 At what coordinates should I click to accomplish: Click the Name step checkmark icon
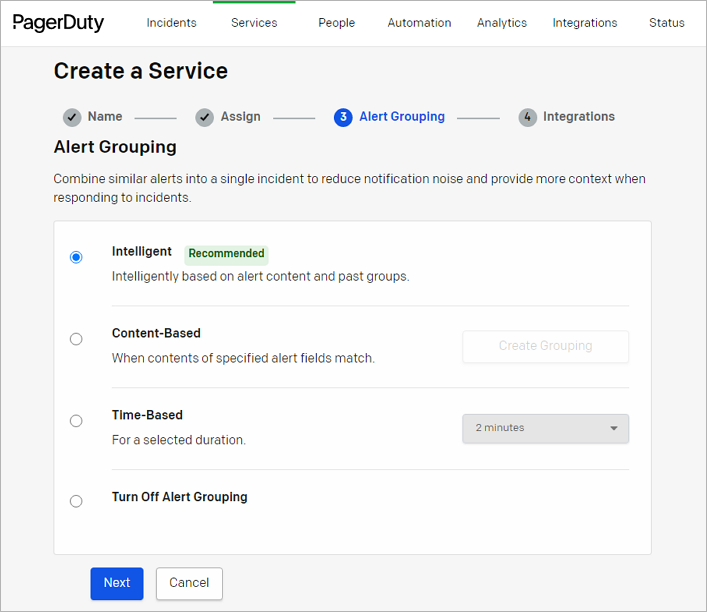[x=72, y=117]
